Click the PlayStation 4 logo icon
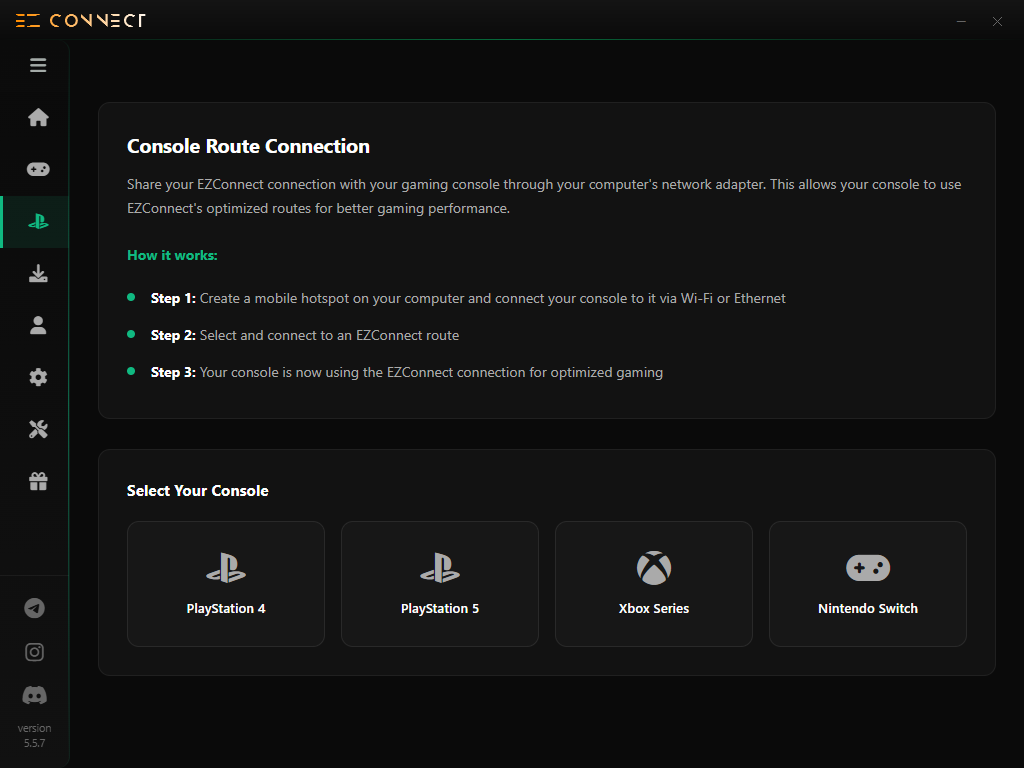The image size is (1024, 768). click(226, 568)
